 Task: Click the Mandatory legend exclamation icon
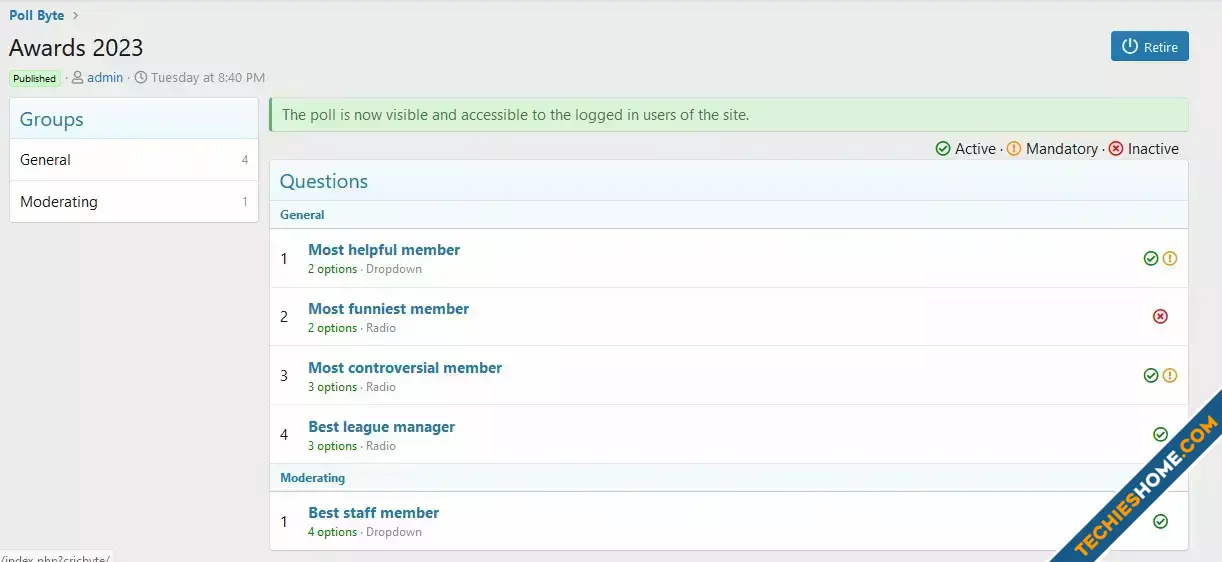click(1014, 149)
